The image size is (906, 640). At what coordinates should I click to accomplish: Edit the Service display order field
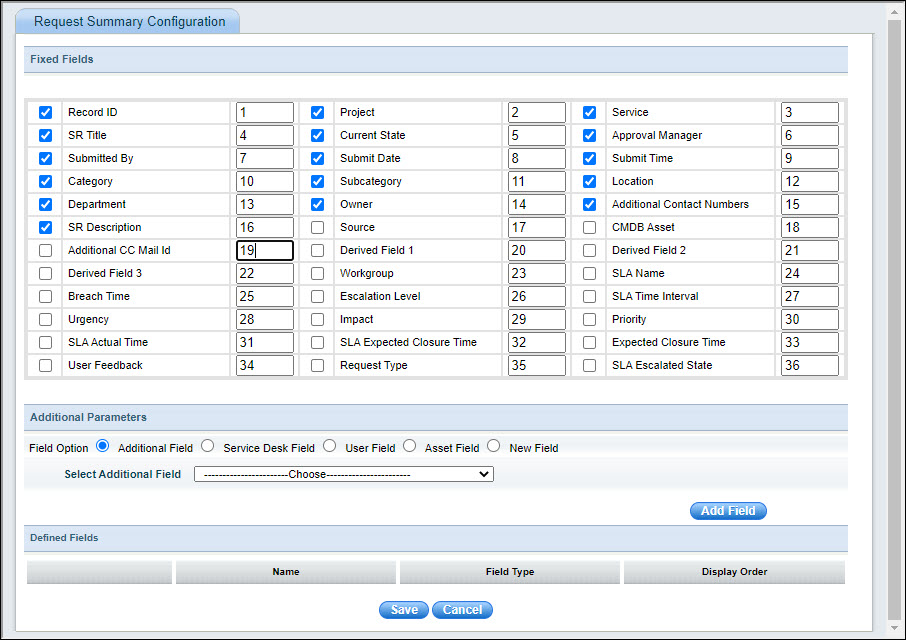coord(810,113)
